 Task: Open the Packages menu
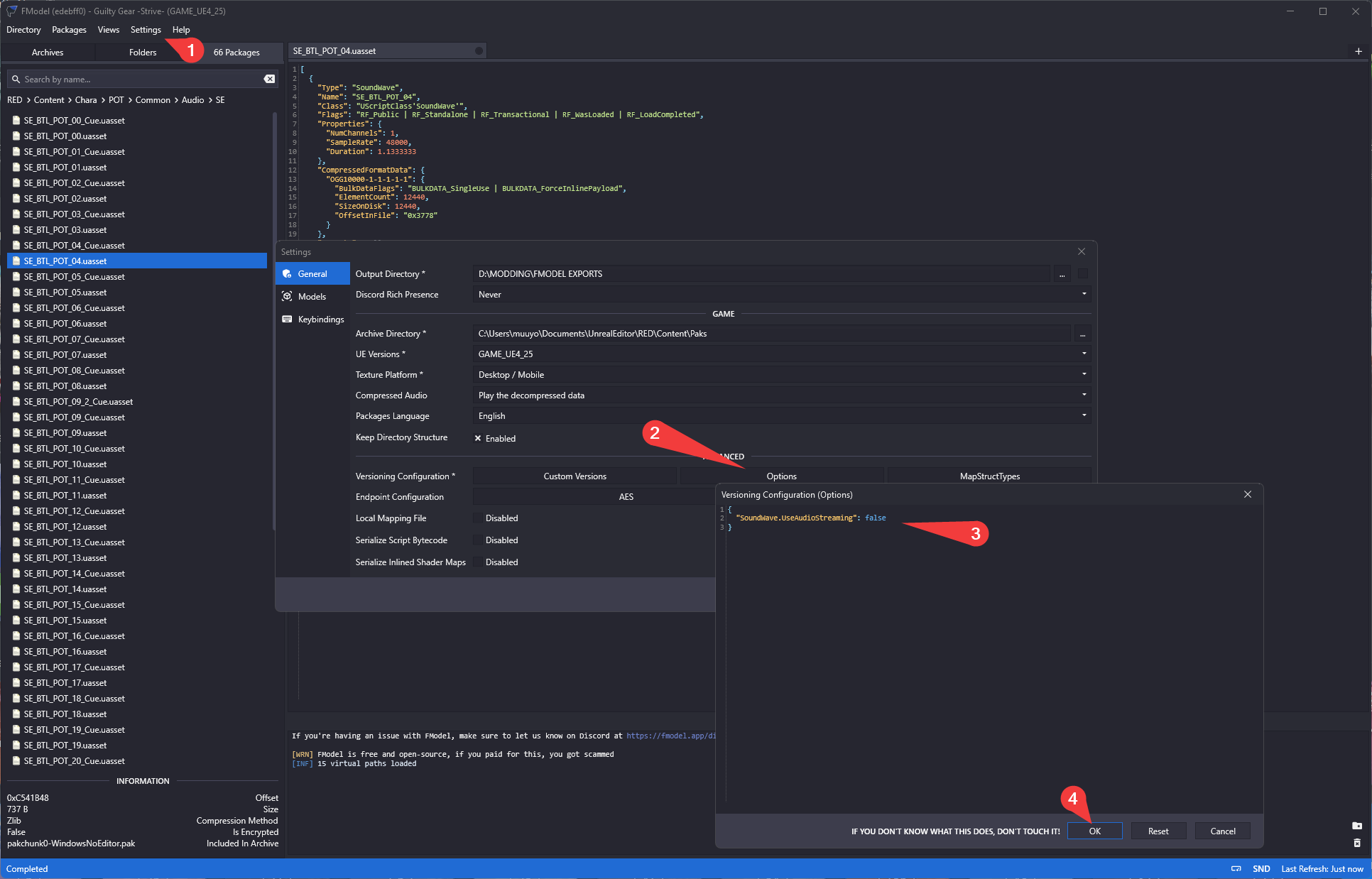click(69, 30)
